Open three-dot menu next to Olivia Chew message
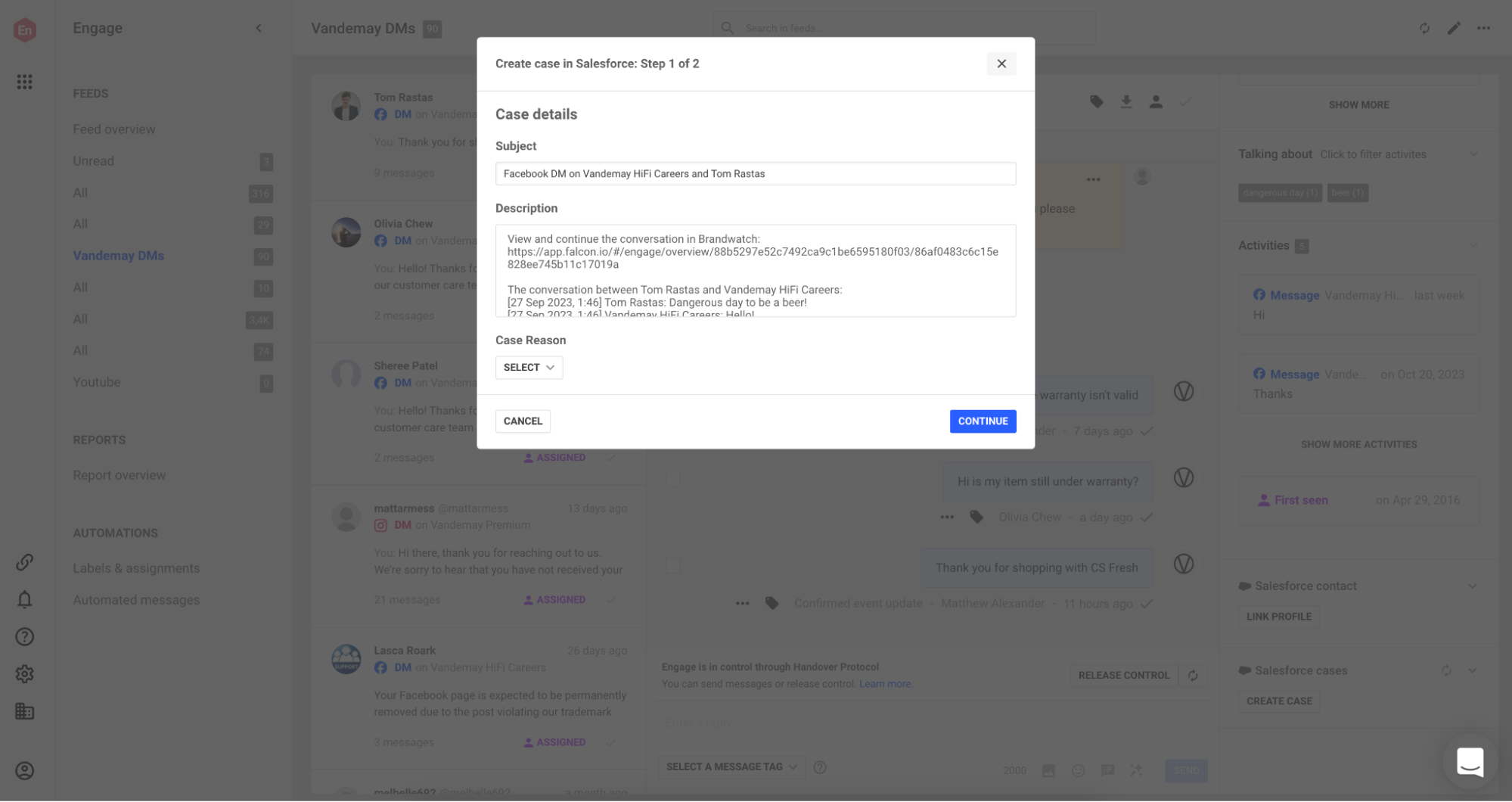Image resolution: width=1512 pixels, height=802 pixels. coord(947,517)
